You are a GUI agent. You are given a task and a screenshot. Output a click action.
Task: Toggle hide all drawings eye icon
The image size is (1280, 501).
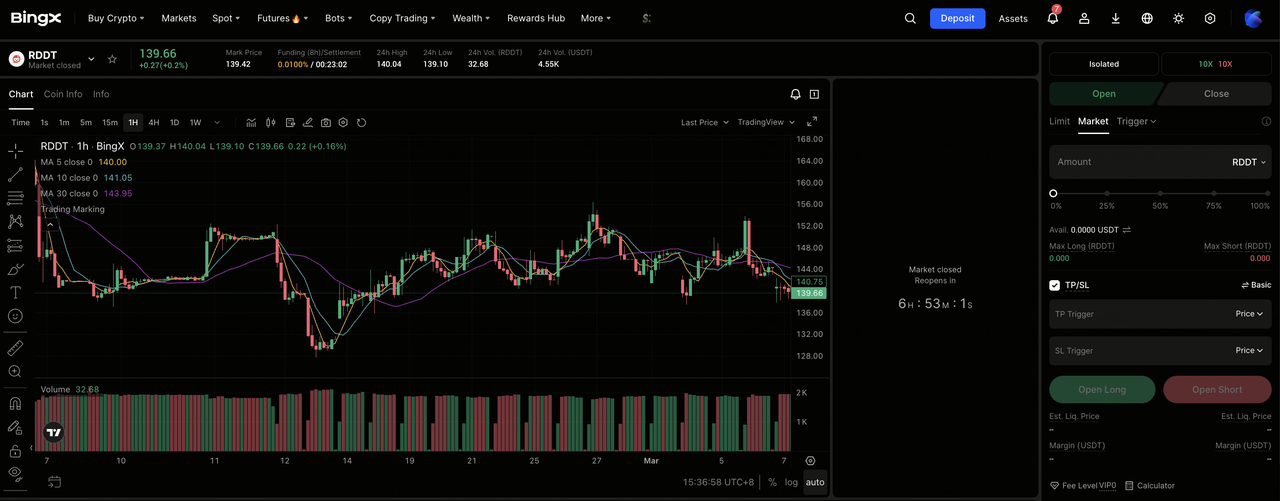[15, 472]
